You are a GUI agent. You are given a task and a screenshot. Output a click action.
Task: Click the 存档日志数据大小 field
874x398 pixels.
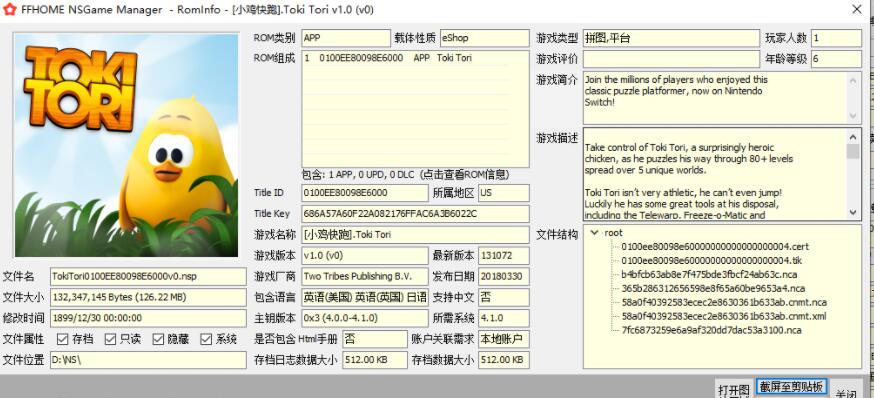(375, 360)
